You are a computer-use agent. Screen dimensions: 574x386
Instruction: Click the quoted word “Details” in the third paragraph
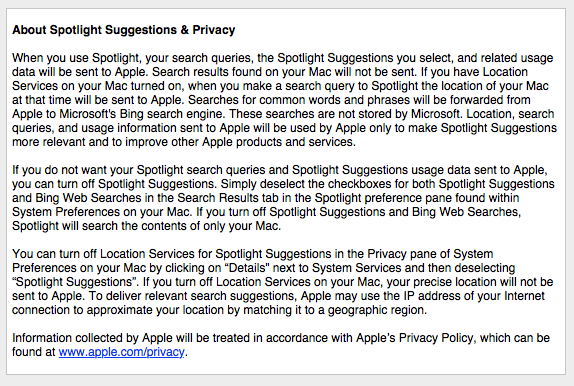[247, 268]
